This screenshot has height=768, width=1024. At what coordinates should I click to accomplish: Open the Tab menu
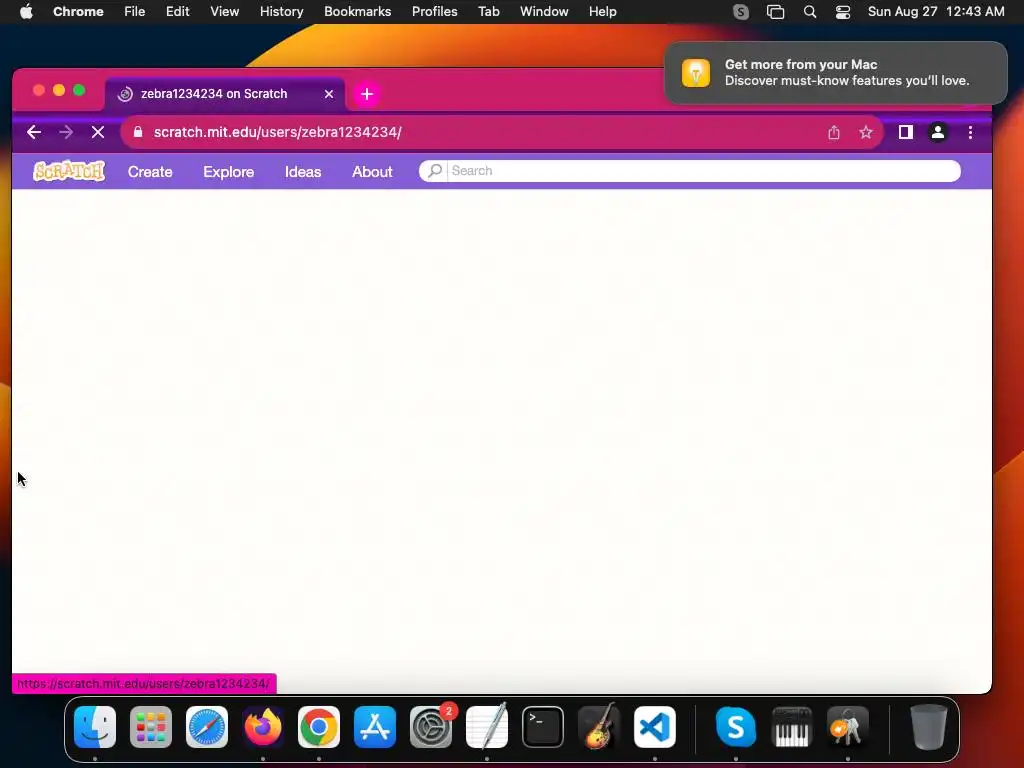[488, 12]
